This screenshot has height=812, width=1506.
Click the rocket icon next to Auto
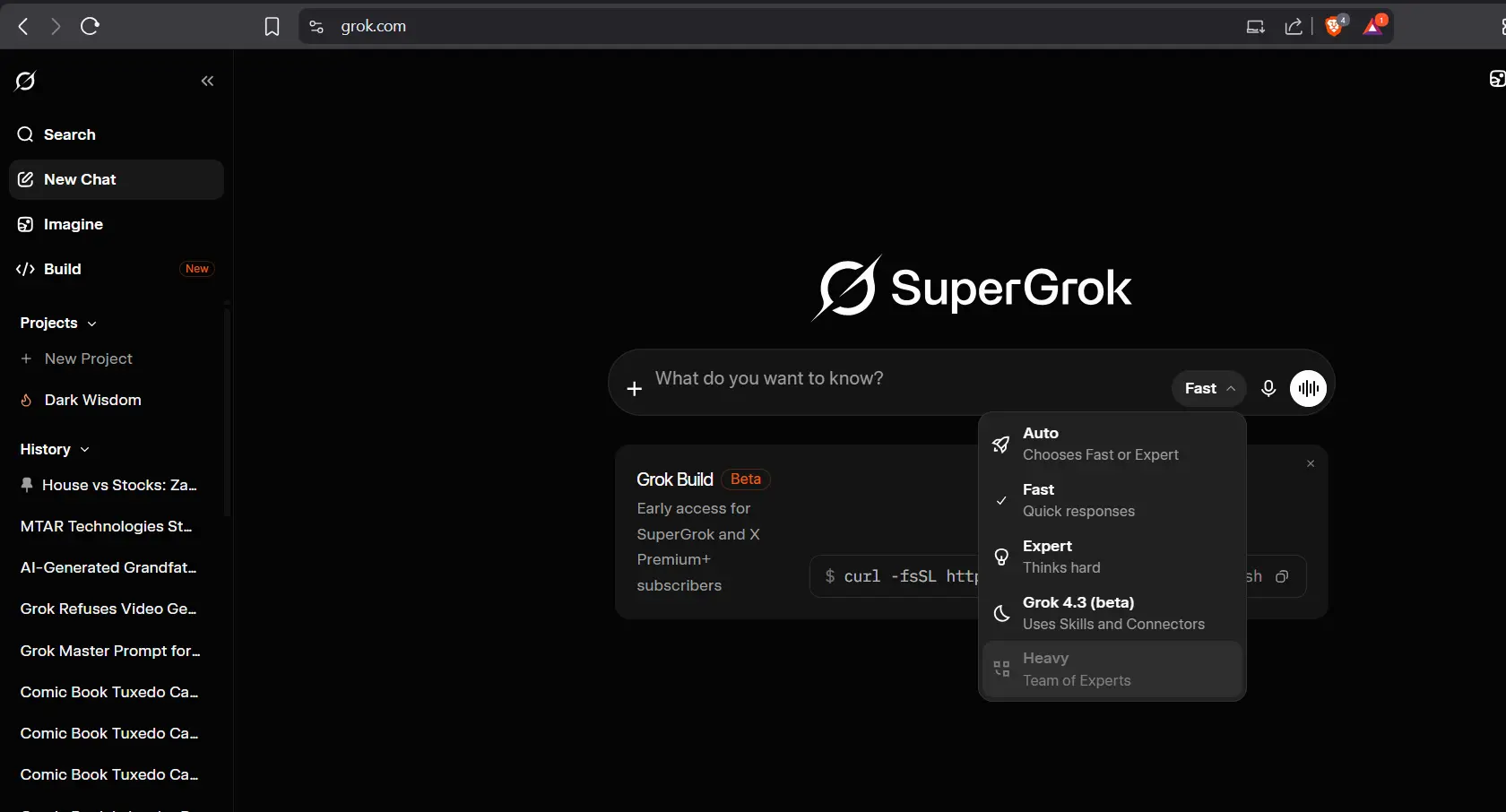tap(1001, 445)
